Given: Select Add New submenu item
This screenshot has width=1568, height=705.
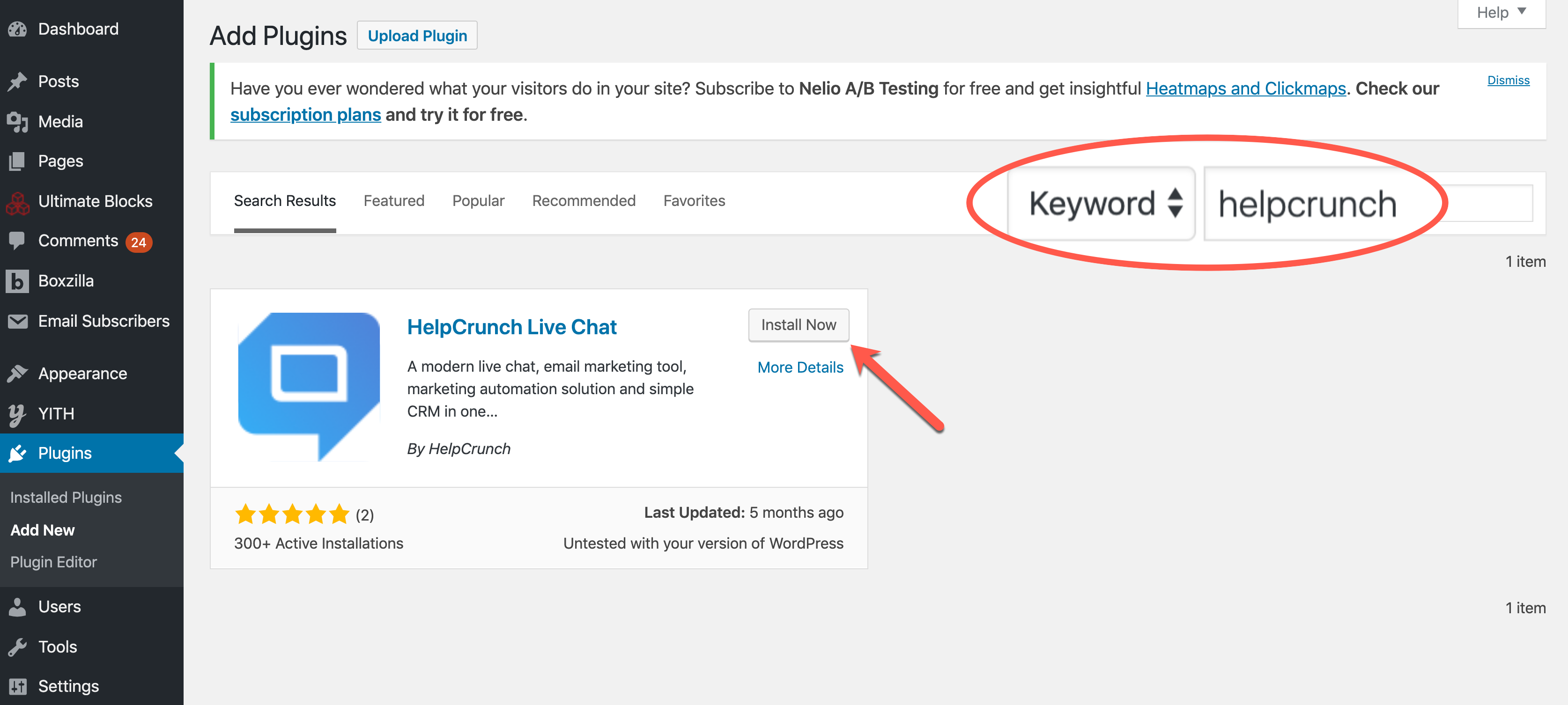Looking at the screenshot, I should pos(43,530).
